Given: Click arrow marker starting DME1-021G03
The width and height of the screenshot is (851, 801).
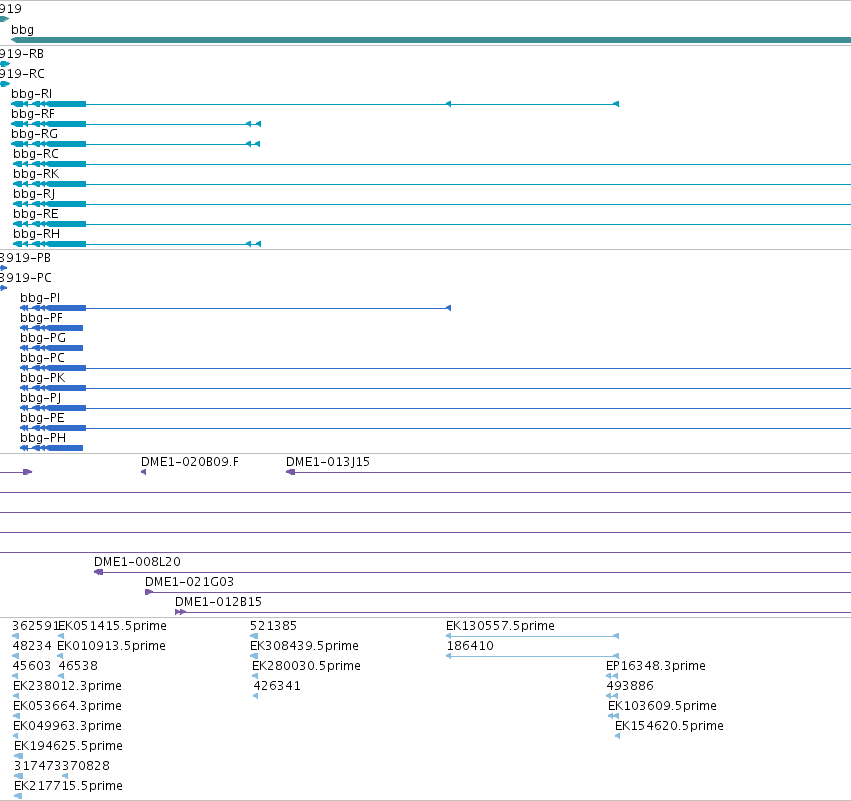Looking at the screenshot, I should pyautogui.click(x=149, y=592).
